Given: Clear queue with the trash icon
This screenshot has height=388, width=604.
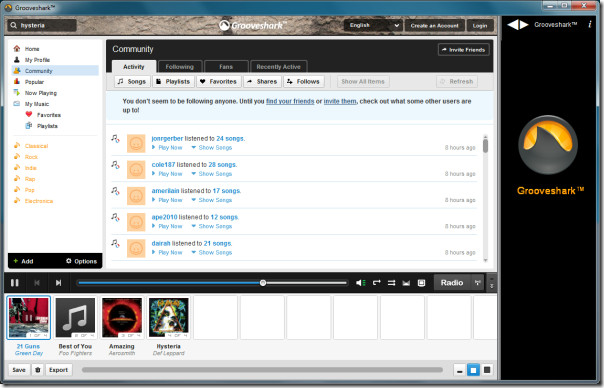Looking at the screenshot, I should pyautogui.click(x=38, y=370).
